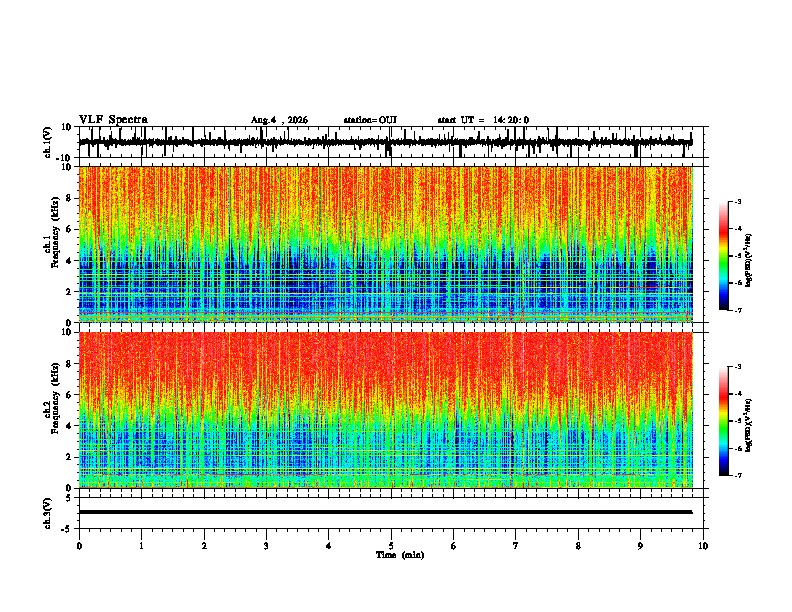
Task: Click the "8" kHz tick on ch.2 frequency axis
Action: [x=70, y=364]
